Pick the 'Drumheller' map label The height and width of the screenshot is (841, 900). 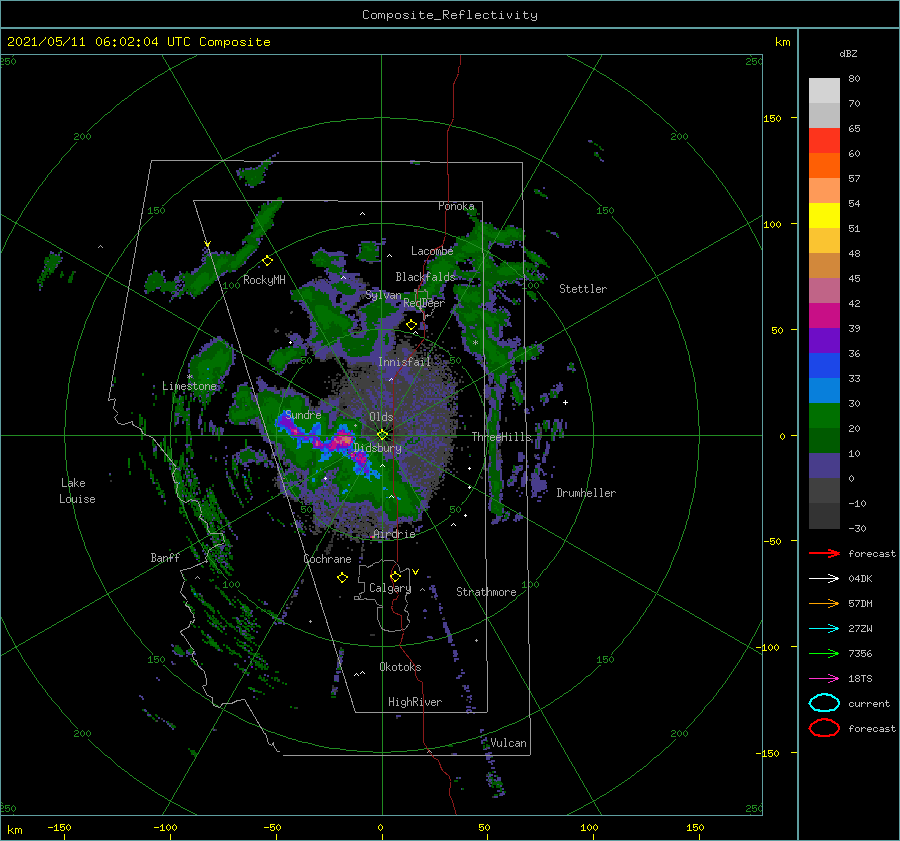point(586,493)
